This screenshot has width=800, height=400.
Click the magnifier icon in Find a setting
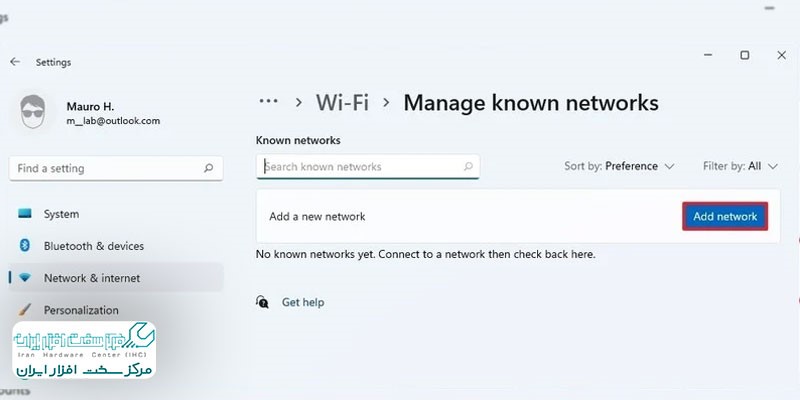coord(208,168)
